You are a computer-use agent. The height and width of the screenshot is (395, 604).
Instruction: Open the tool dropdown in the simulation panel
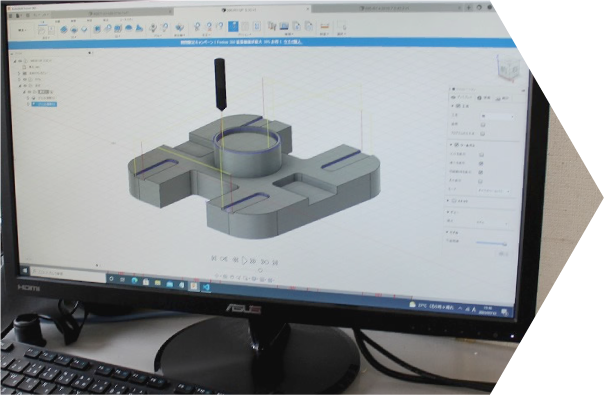[497, 116]
